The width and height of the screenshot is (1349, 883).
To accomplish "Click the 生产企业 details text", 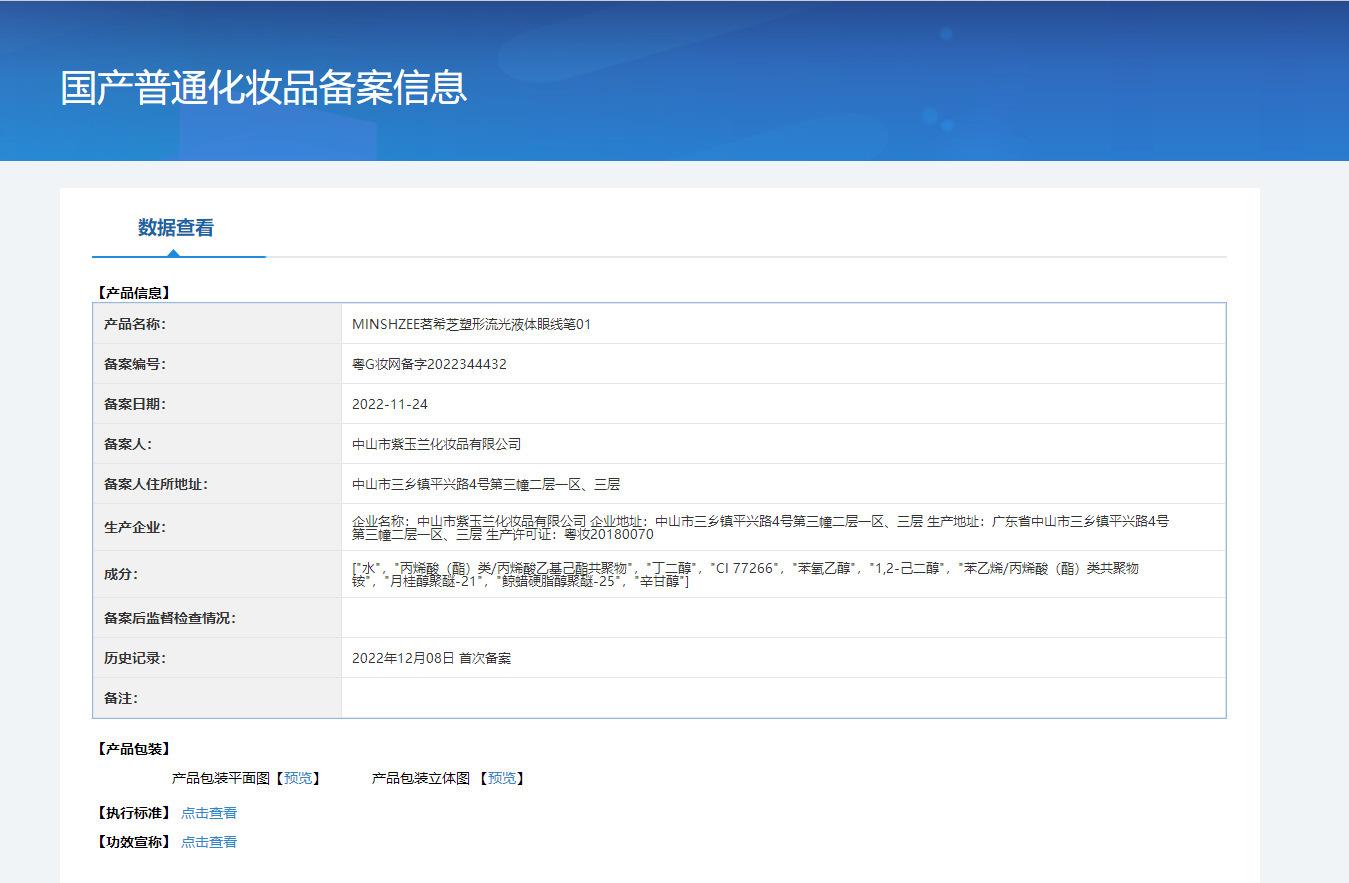I will point(760,527).
